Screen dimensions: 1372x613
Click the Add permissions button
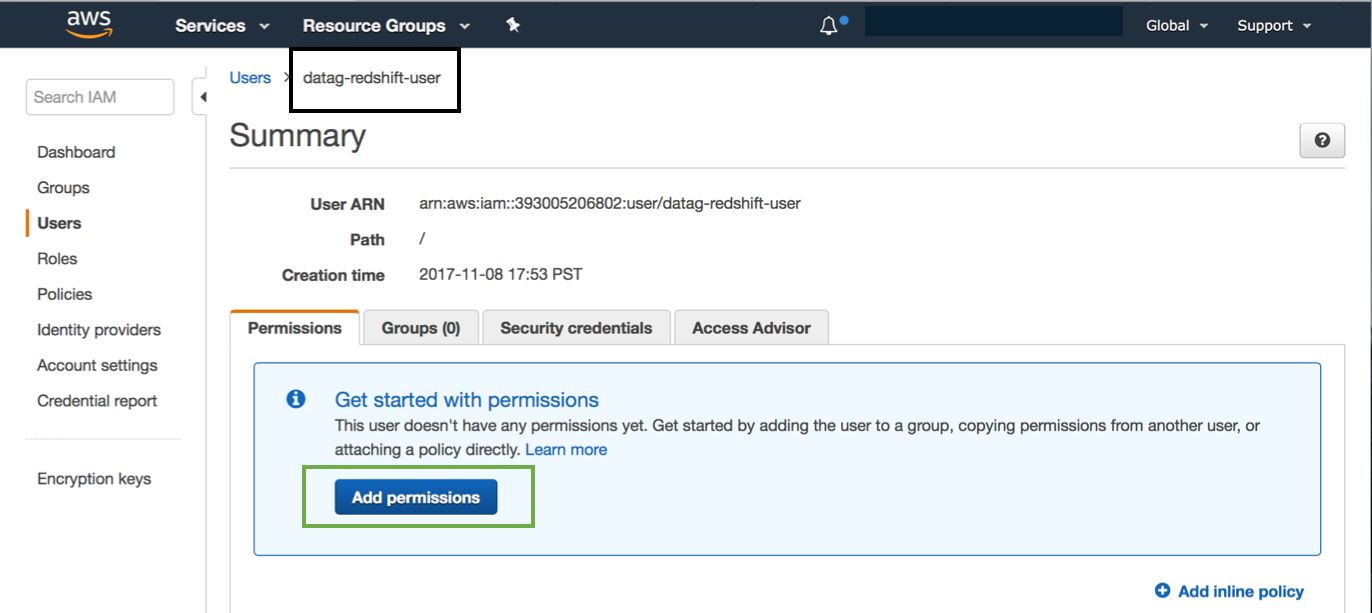click(416, 498)
